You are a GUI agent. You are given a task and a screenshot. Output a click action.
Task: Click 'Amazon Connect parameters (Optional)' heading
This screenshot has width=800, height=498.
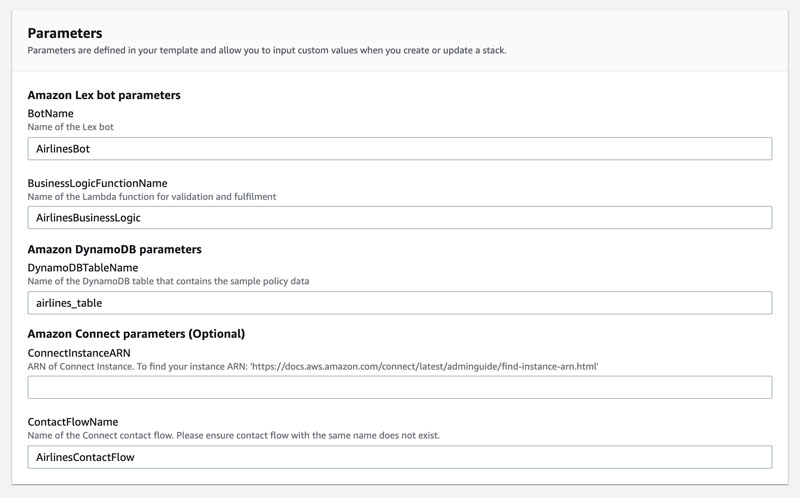pyautogui.click(x=136, y=334)
